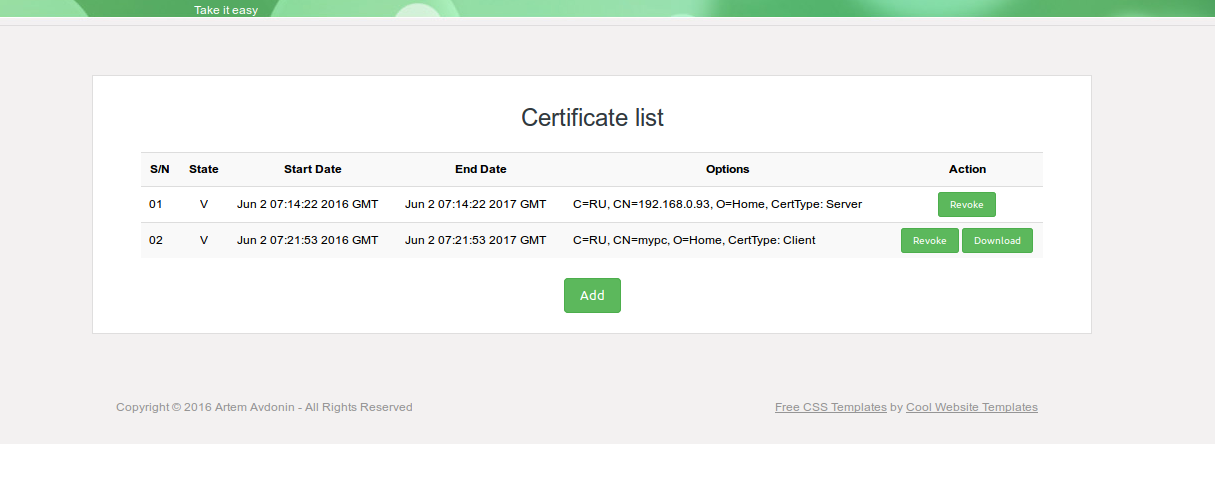The height and width of the screenshot is (488, 1215).
Task: Select end date Jun 2 07:14:22 2017 GMT
Action: [476, 204]
